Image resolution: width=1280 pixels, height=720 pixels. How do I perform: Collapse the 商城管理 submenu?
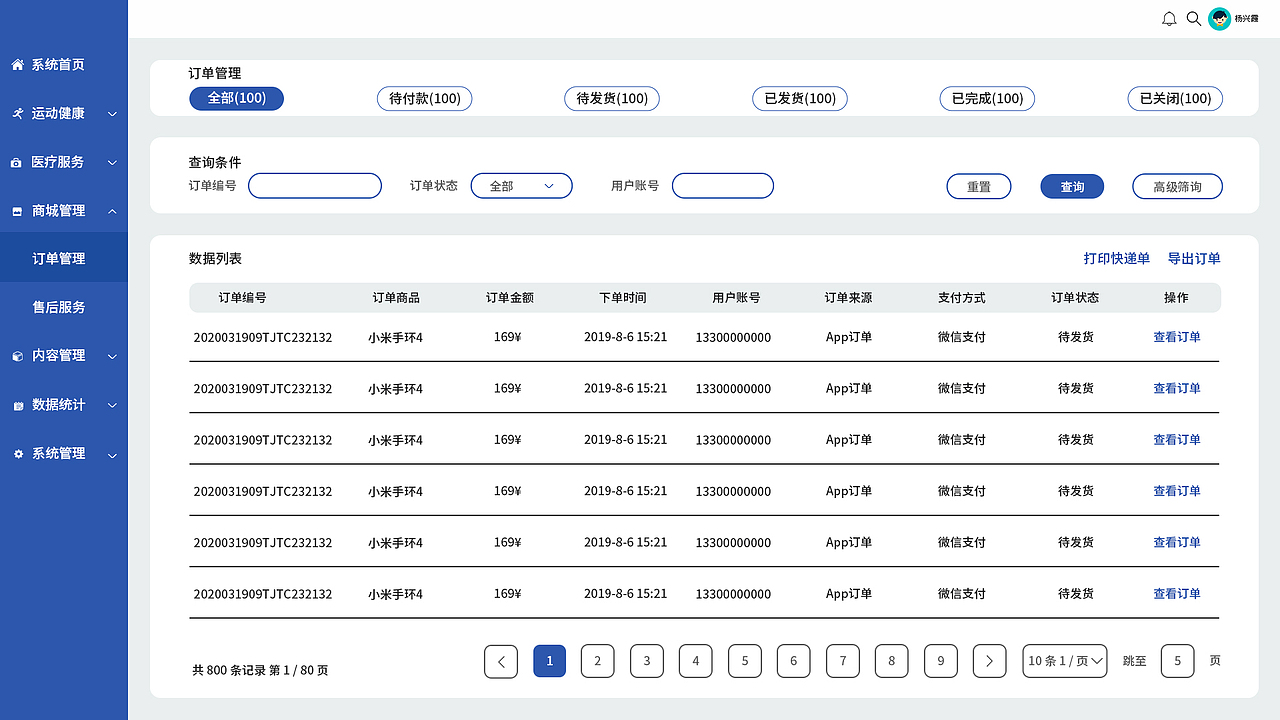pyautogui.click(x=112, y=211)
